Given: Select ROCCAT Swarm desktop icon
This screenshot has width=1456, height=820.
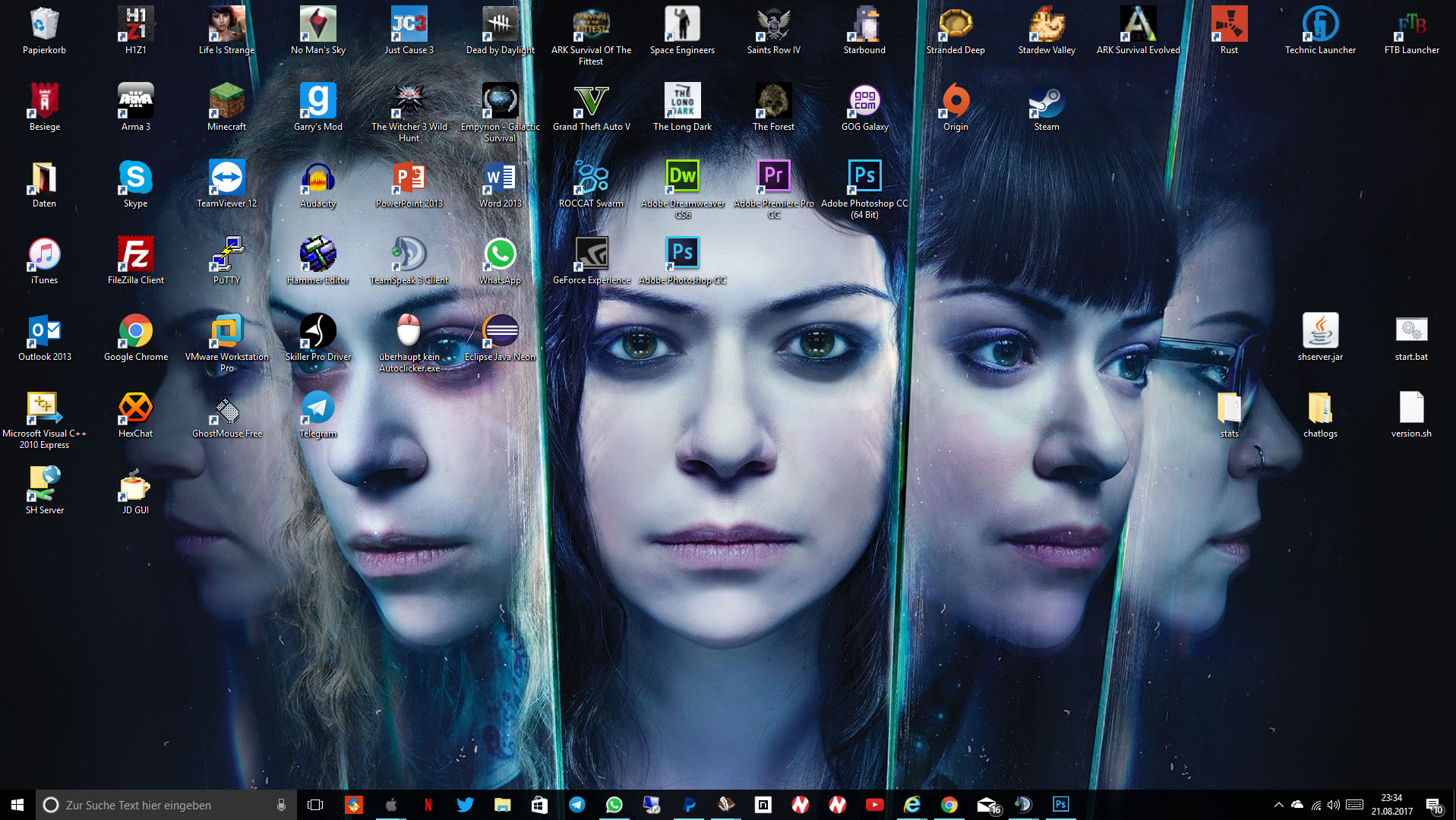Looking at the screenshot, I should click(591, 184).
